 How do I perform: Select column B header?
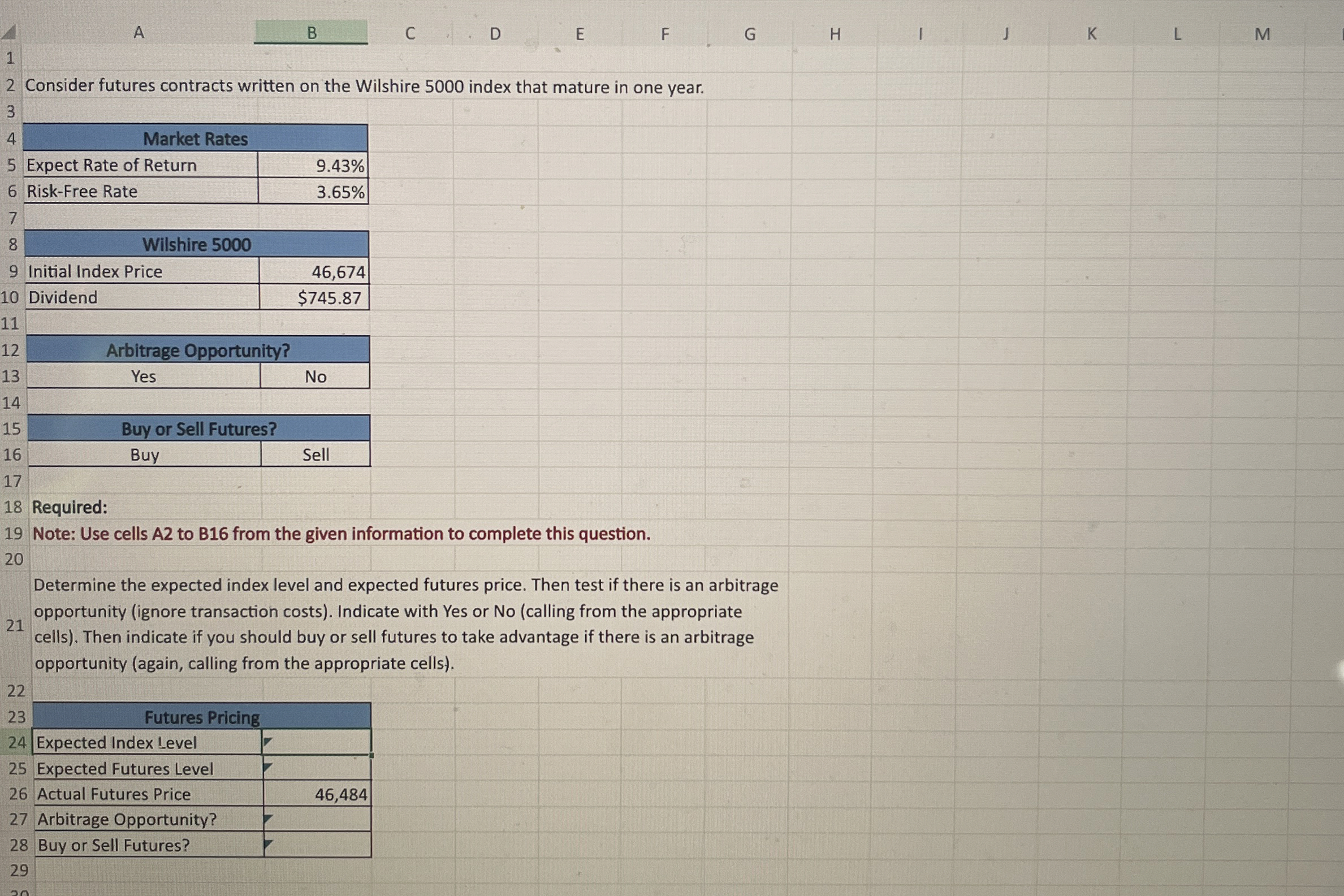[x=312, y=33]
